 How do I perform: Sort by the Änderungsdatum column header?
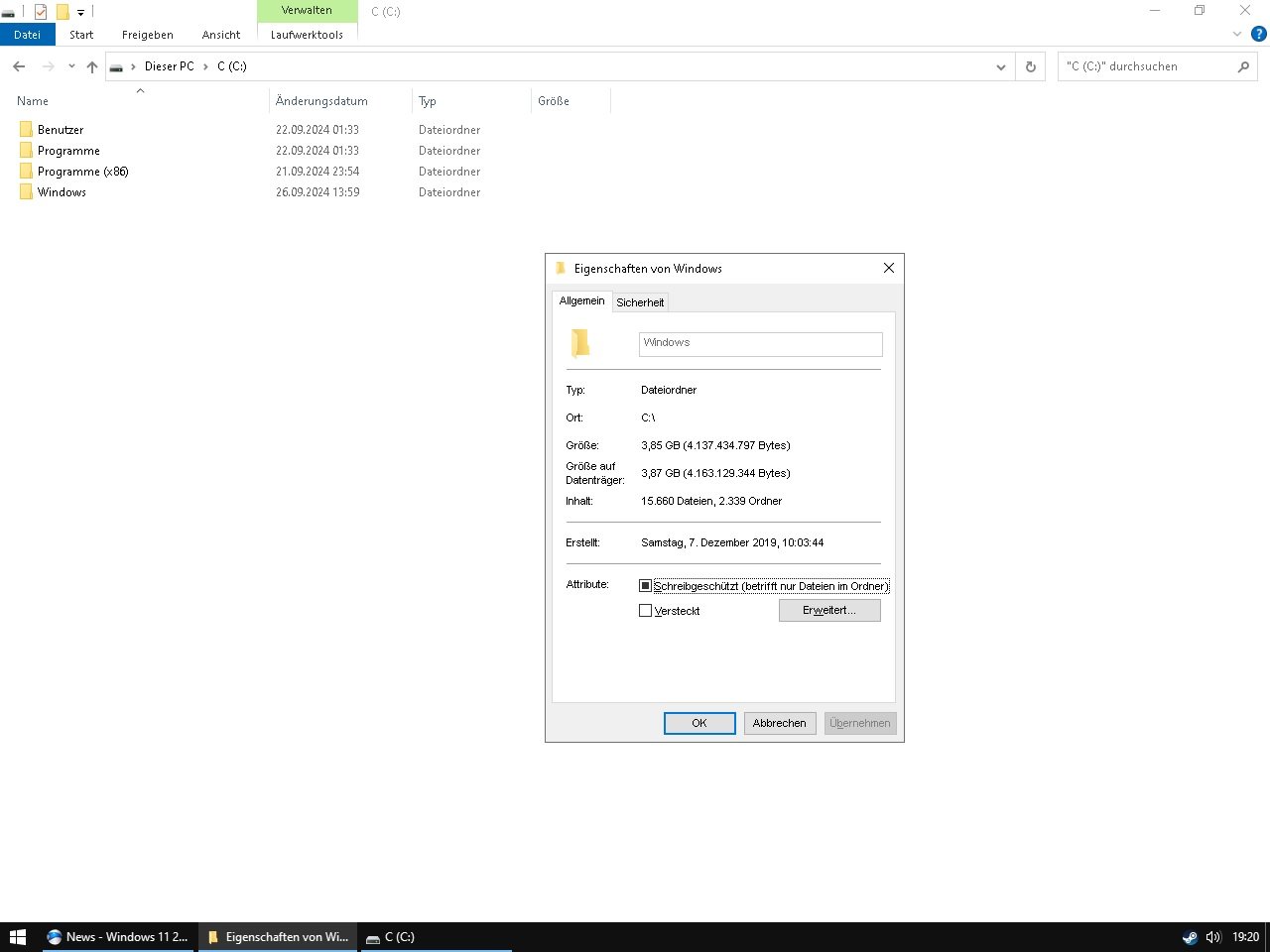340,101
